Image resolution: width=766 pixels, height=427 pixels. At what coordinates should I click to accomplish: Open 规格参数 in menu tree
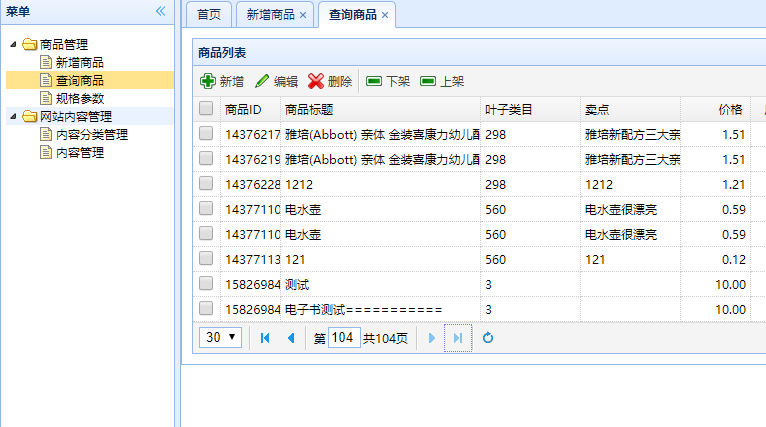80,99
